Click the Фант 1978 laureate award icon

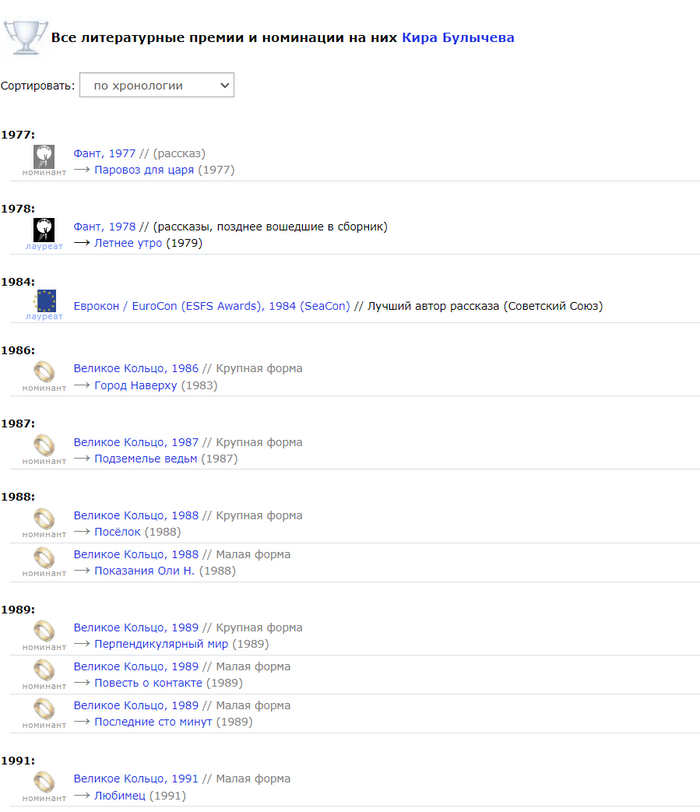(x=44, y=229)
